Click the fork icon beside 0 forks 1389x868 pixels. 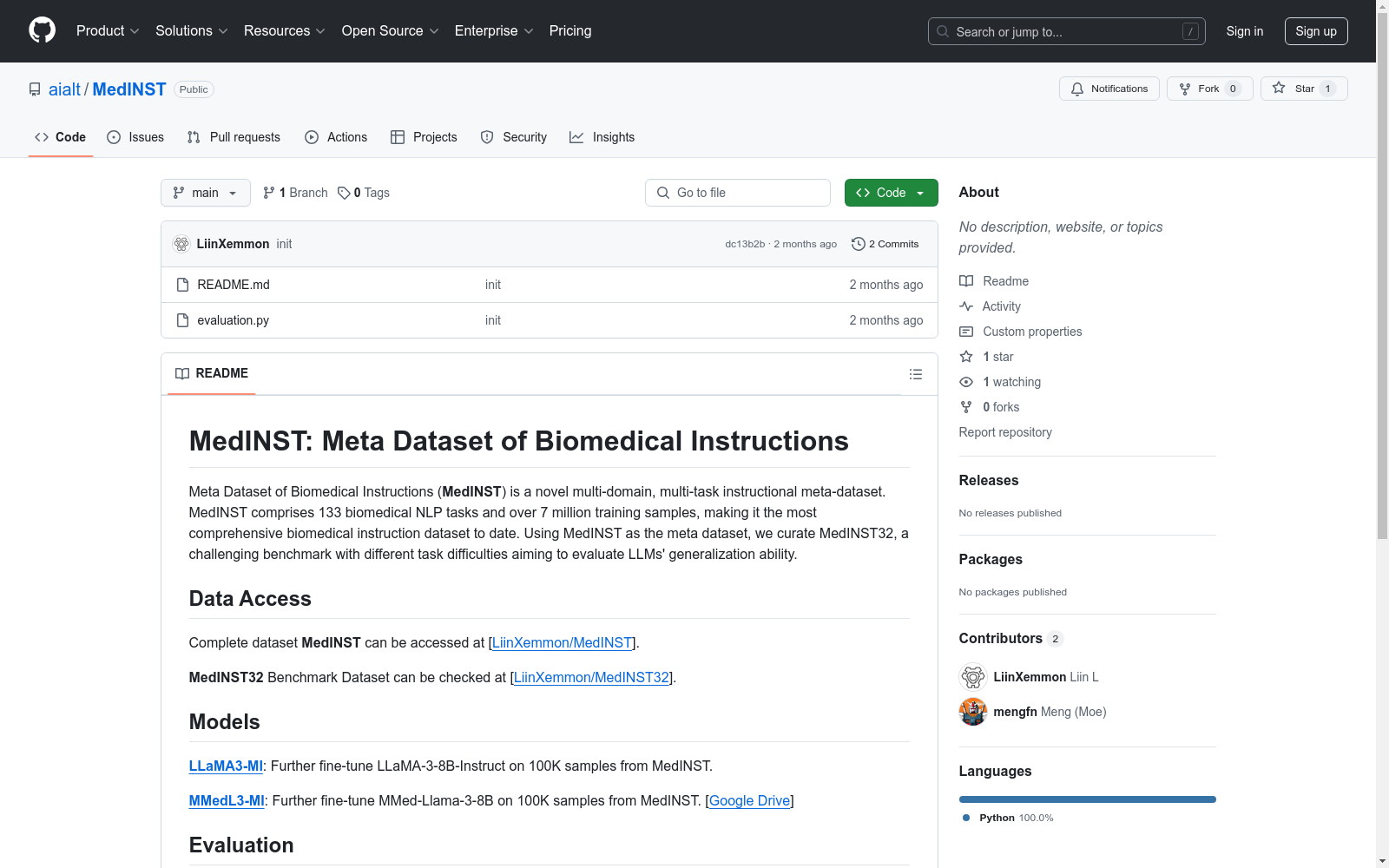[x=966, y=407]
